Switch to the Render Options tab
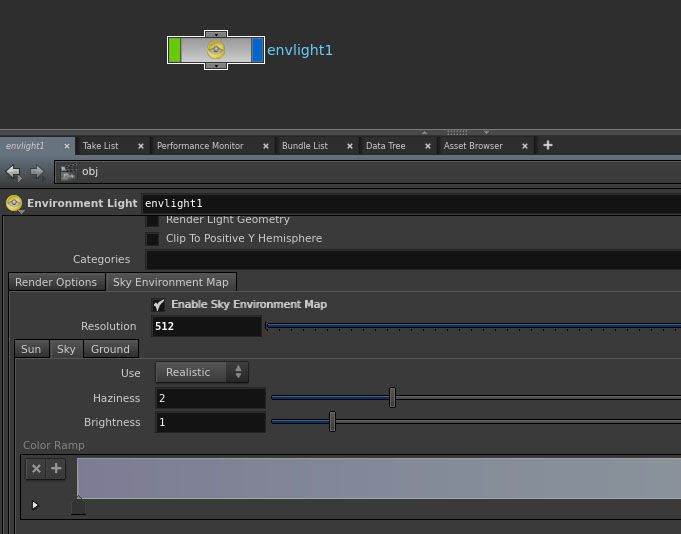Viewport: 681px width, 534px height. point(56,282)
